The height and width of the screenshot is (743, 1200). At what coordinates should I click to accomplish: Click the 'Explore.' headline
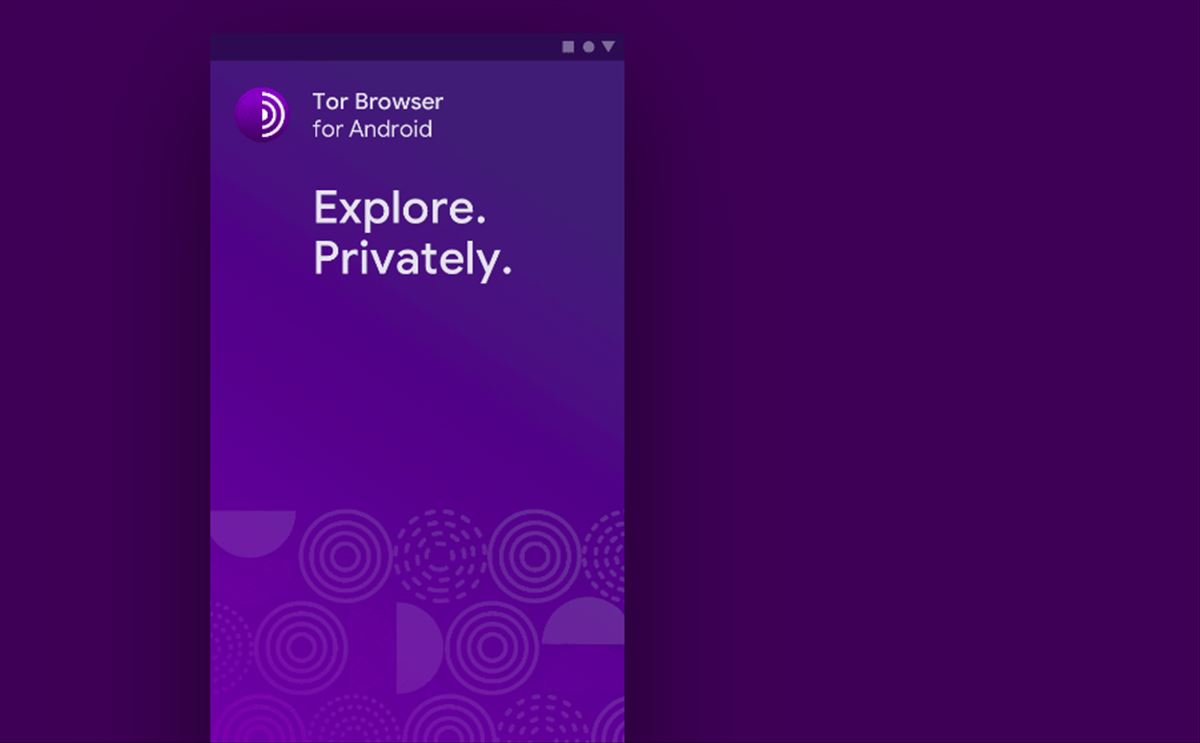(400, 209)
